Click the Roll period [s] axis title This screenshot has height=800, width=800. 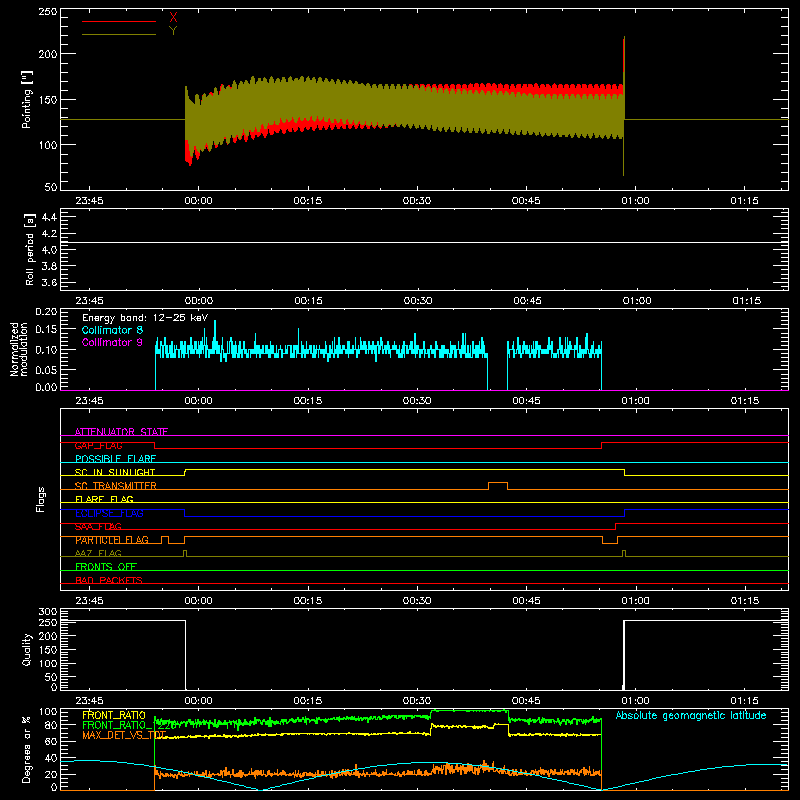[29, 249]
